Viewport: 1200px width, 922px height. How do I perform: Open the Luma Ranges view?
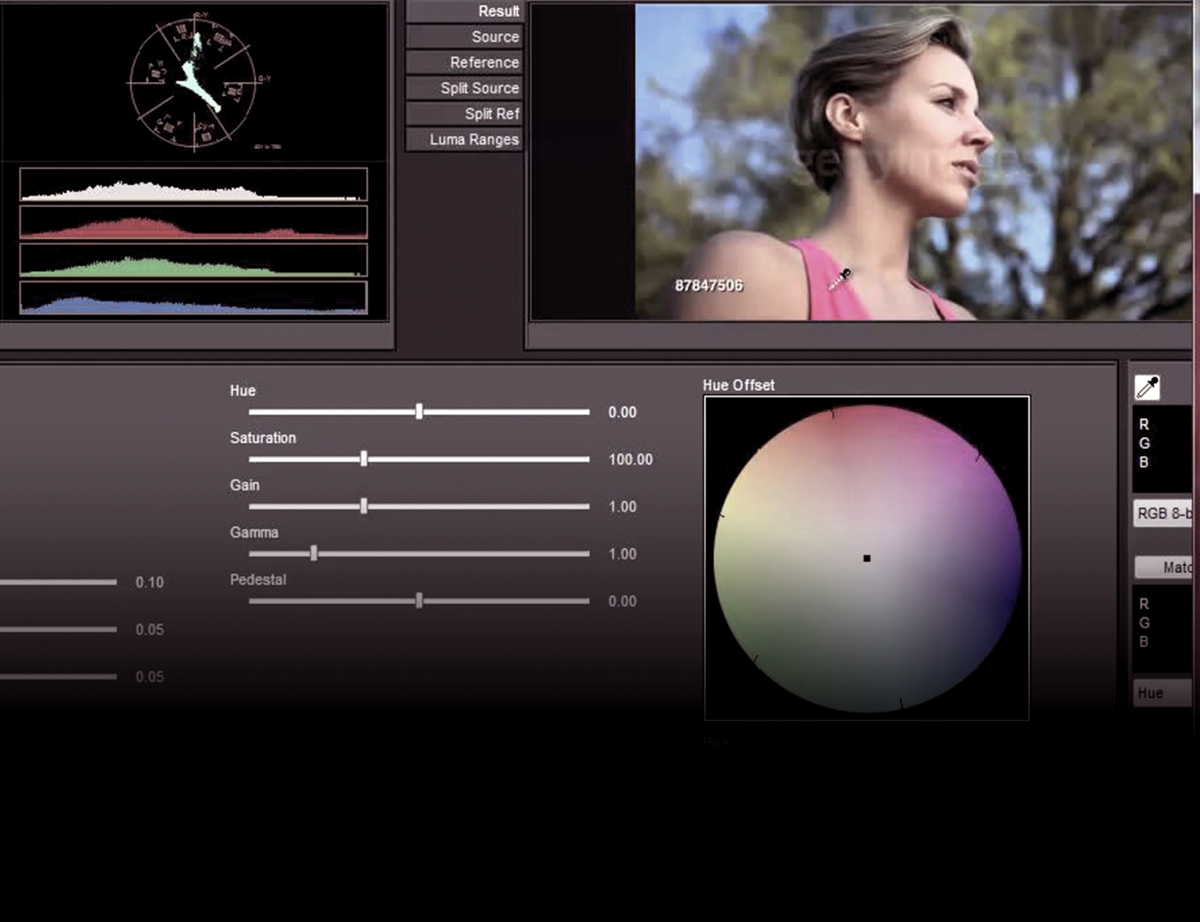point(465,140)
